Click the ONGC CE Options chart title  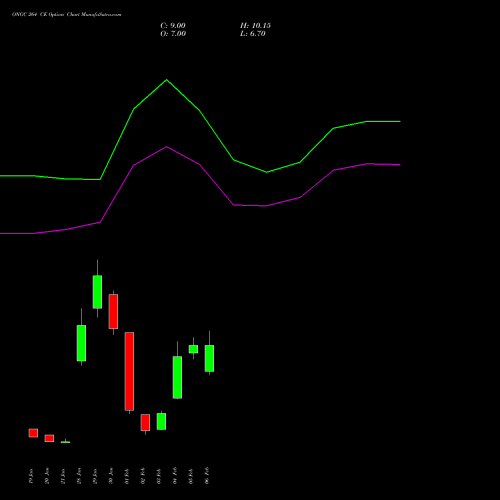(67, 15)
